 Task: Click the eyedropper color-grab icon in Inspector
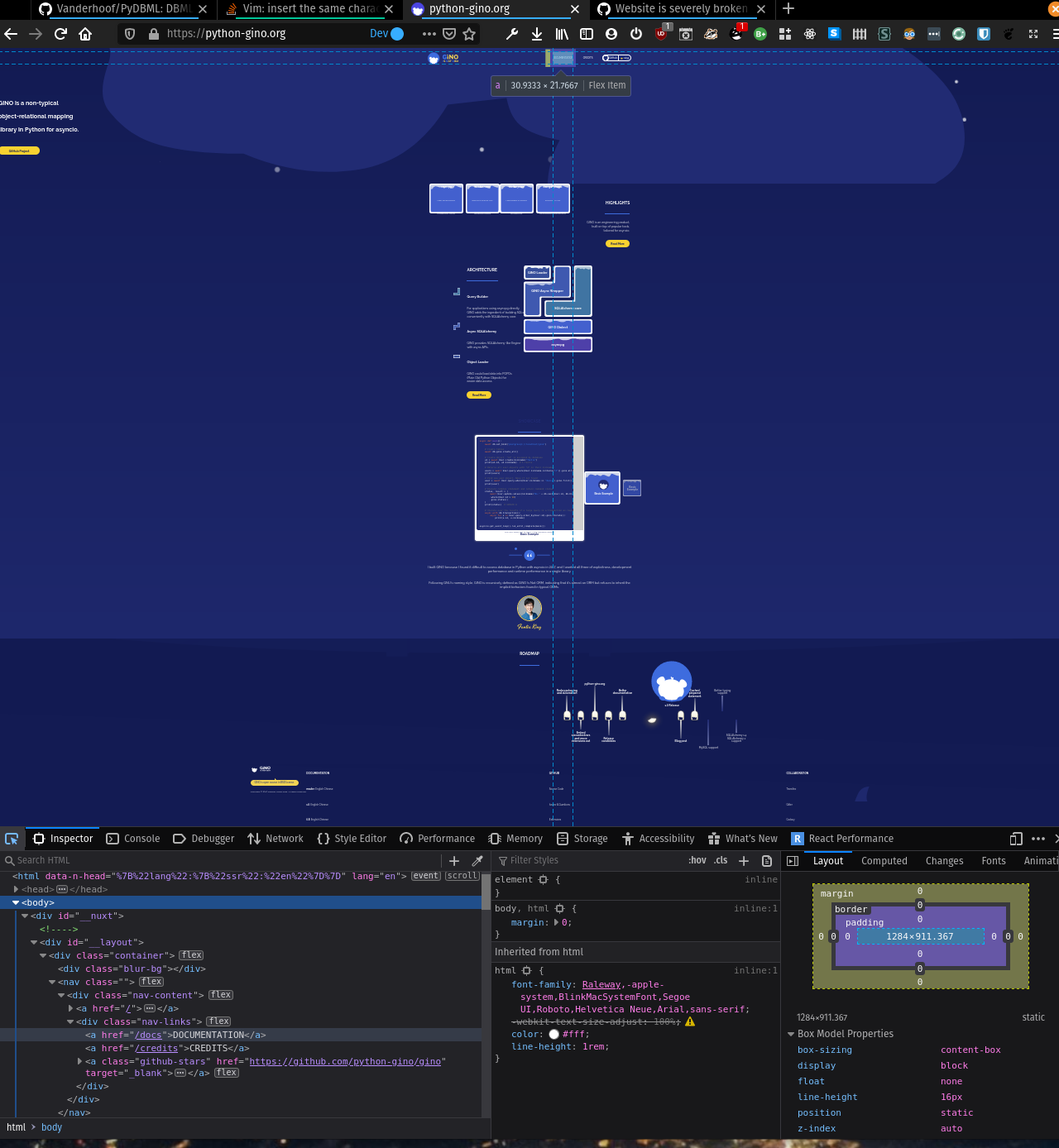[477, 861]
